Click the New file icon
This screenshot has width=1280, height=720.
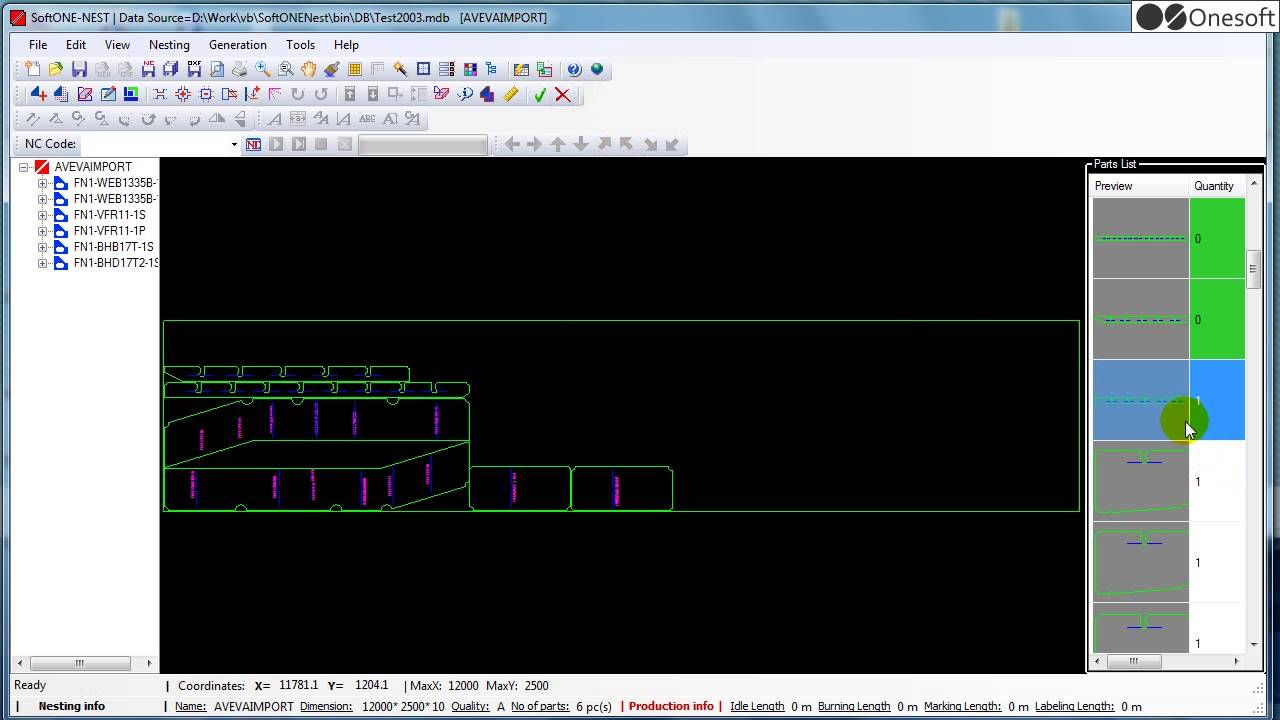[x=33, y=69]
